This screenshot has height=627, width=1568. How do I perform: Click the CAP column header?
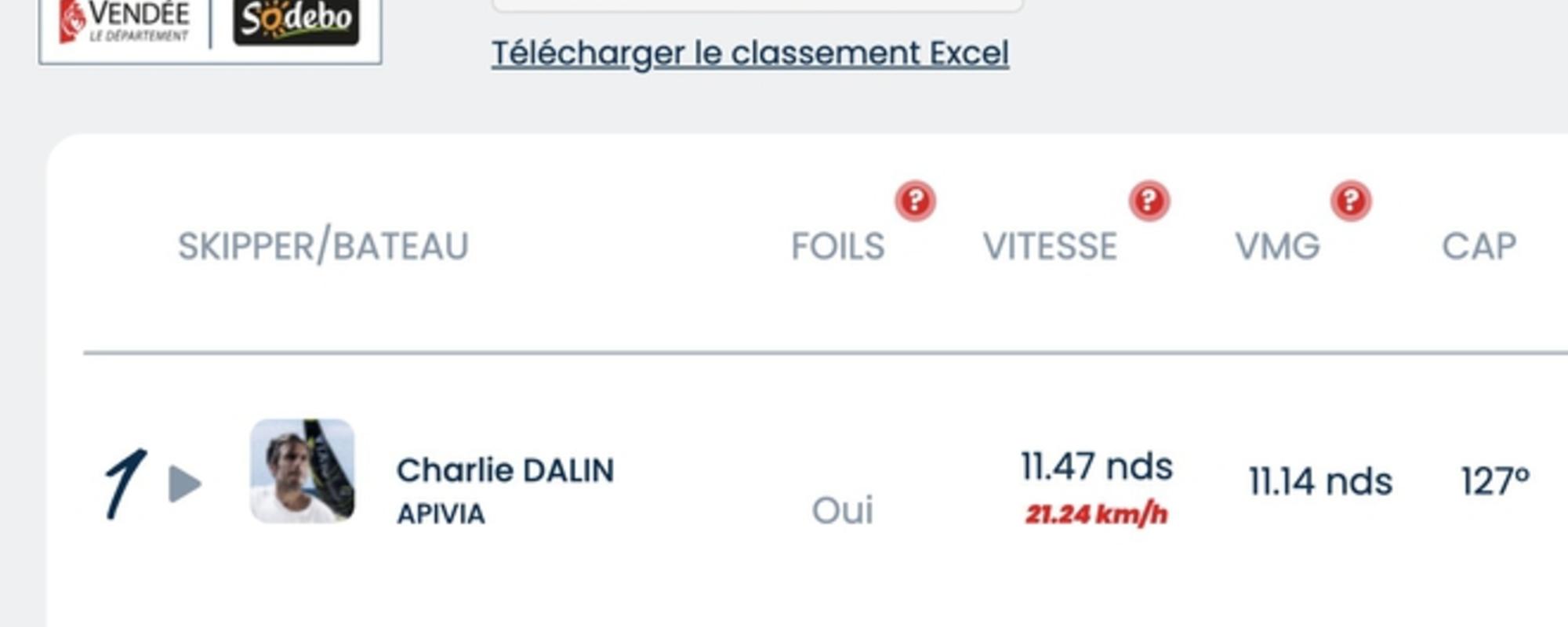[1479, 246]
